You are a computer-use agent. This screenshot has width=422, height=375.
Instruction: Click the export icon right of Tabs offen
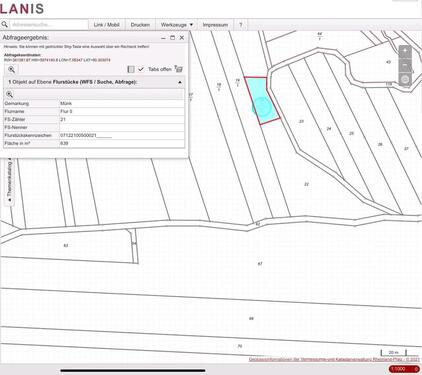178,69
